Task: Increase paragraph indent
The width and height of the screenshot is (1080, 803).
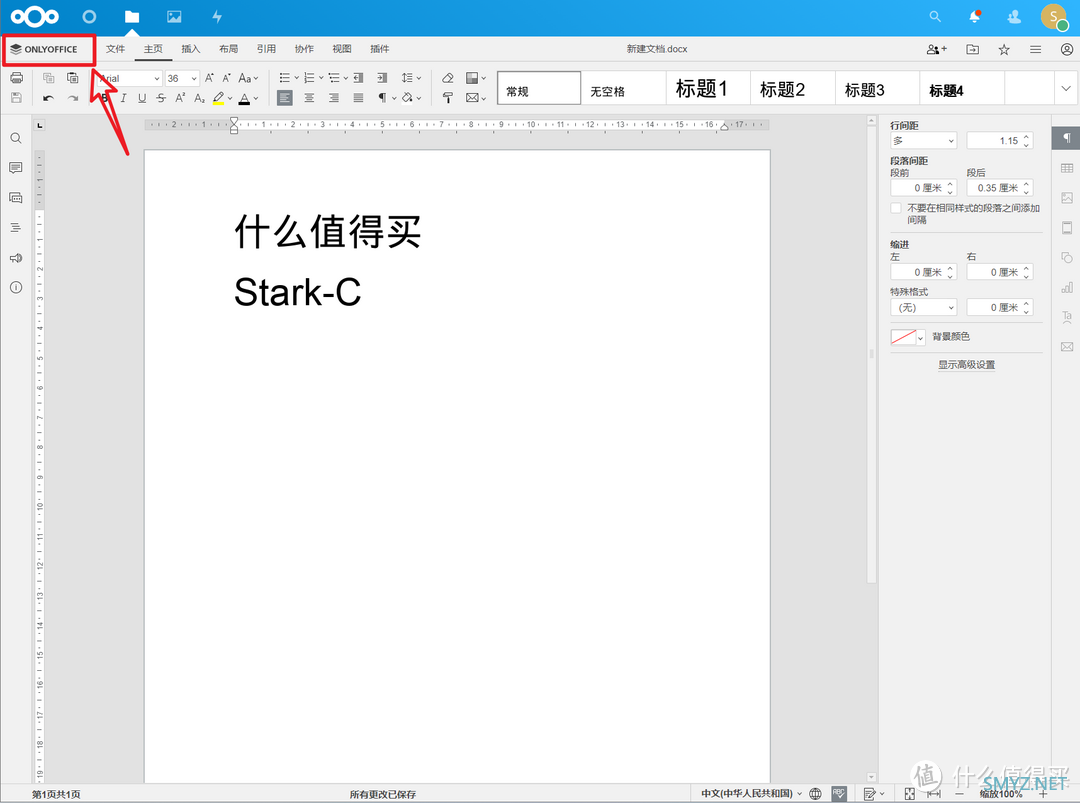Action: tap(382, 78)
